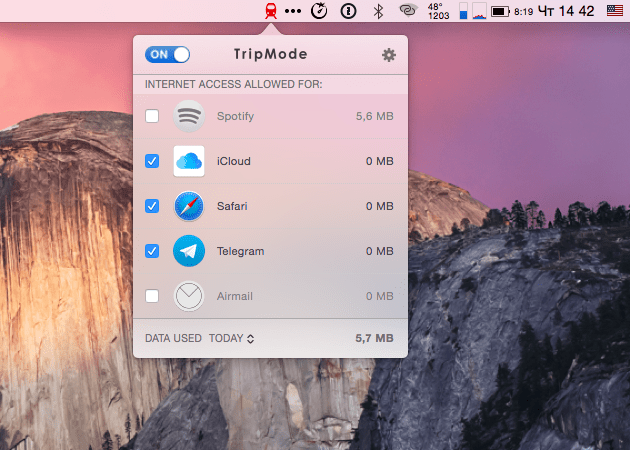630x450 pixels.
Task: Uncheck the iCloud checkbox
Action: [152, 161]
